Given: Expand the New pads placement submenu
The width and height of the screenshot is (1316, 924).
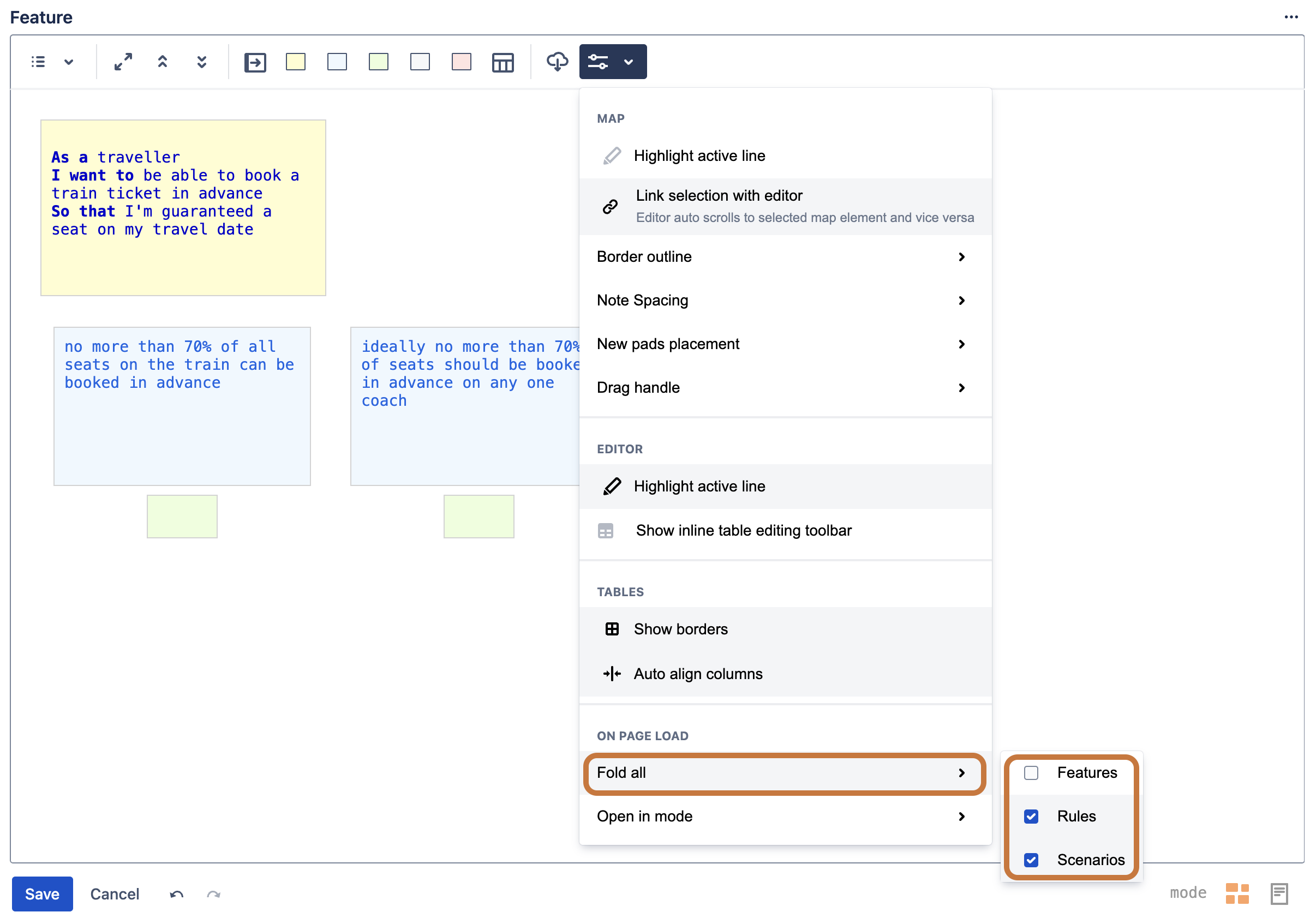Looking at the screenshot, I should coord(785,344).
